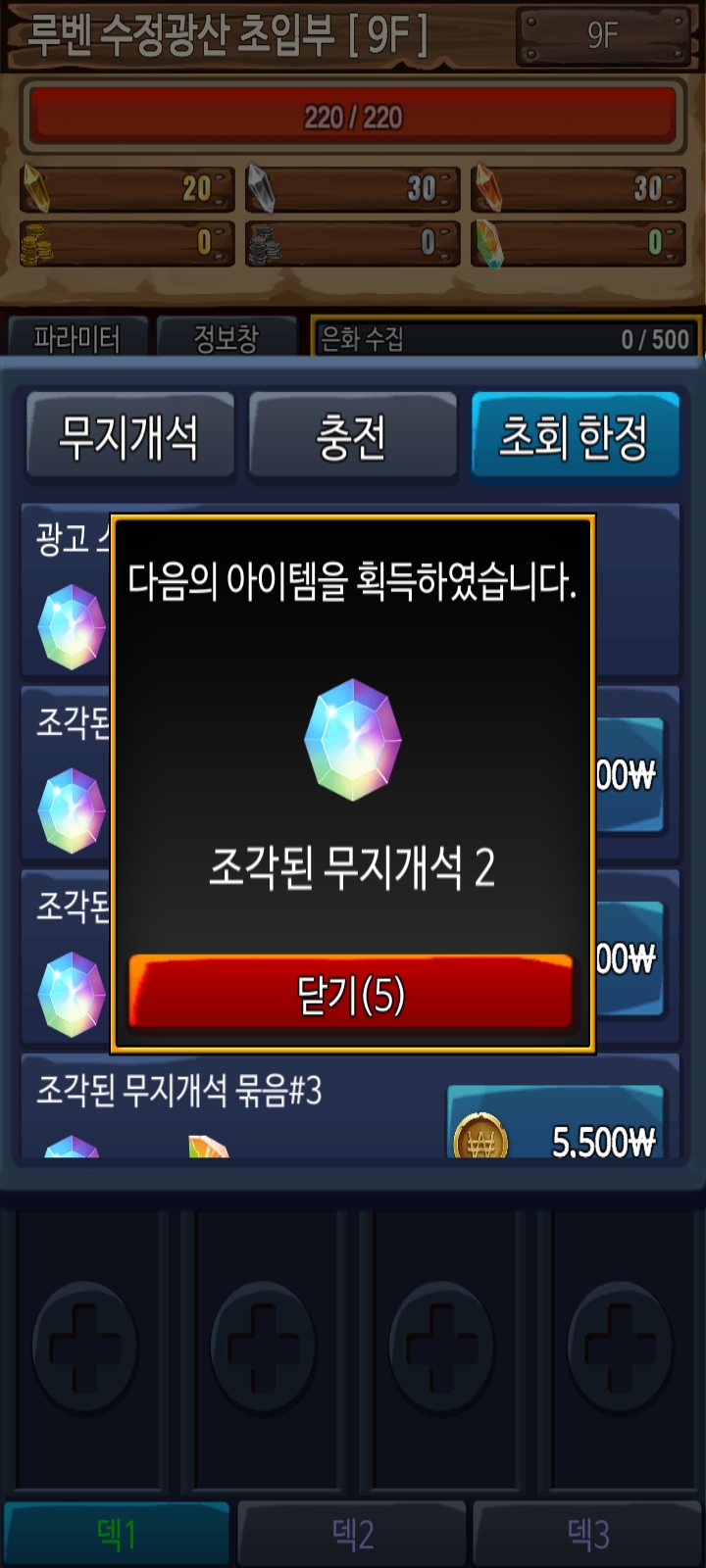This screenshot has height=1568, width=706.
Task: Click the yellow crystal resource icon
Action: point(36,188)
